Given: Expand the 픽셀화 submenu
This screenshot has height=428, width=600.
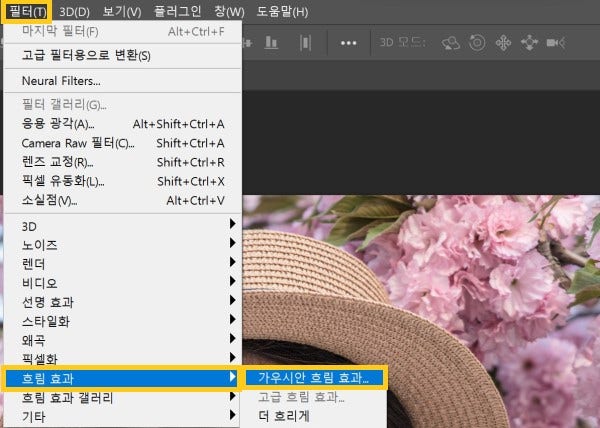Looking at the screenshot, I should [122, 358].
